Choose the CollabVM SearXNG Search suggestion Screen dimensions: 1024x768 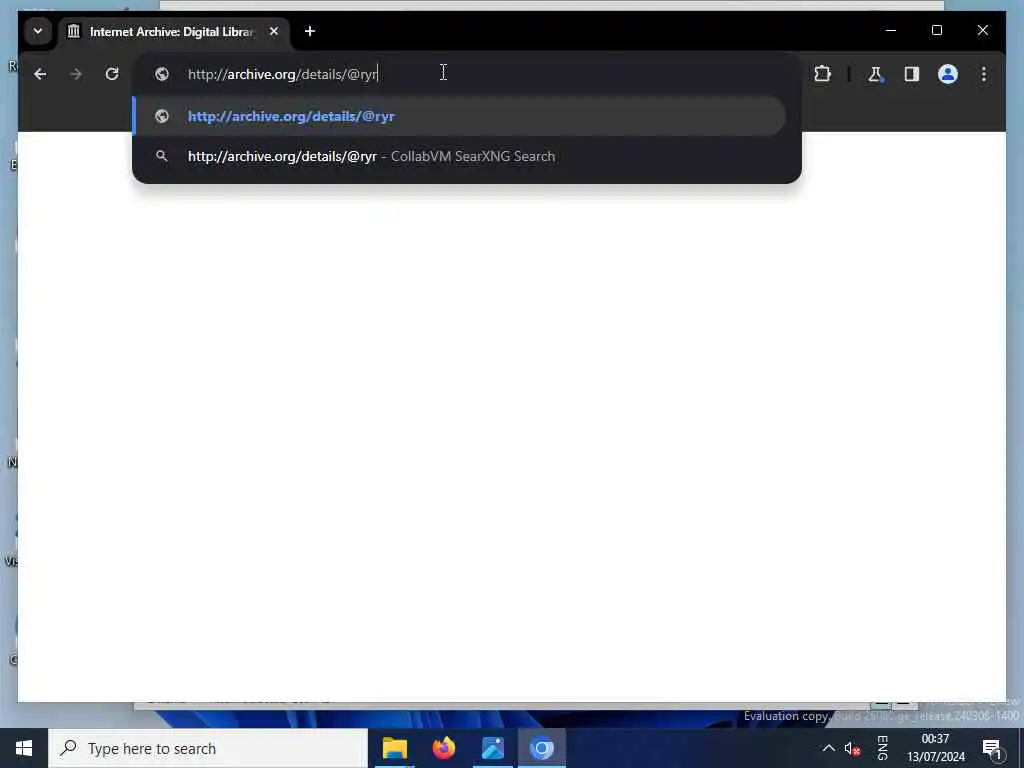tap(460, 156)
